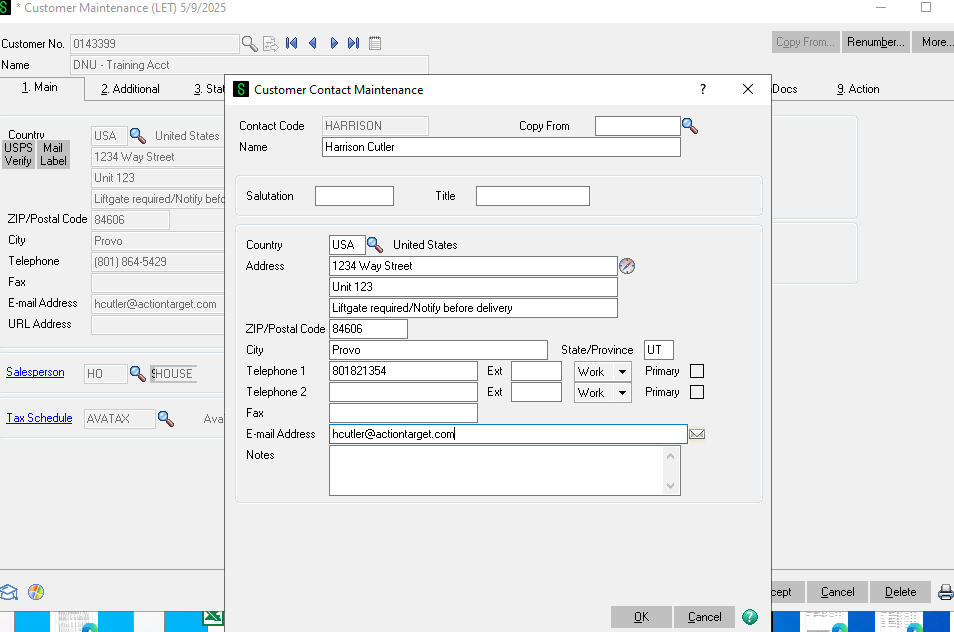Go to the next customer record
Screen dimensions: 954x632
(x=333, y=43)
